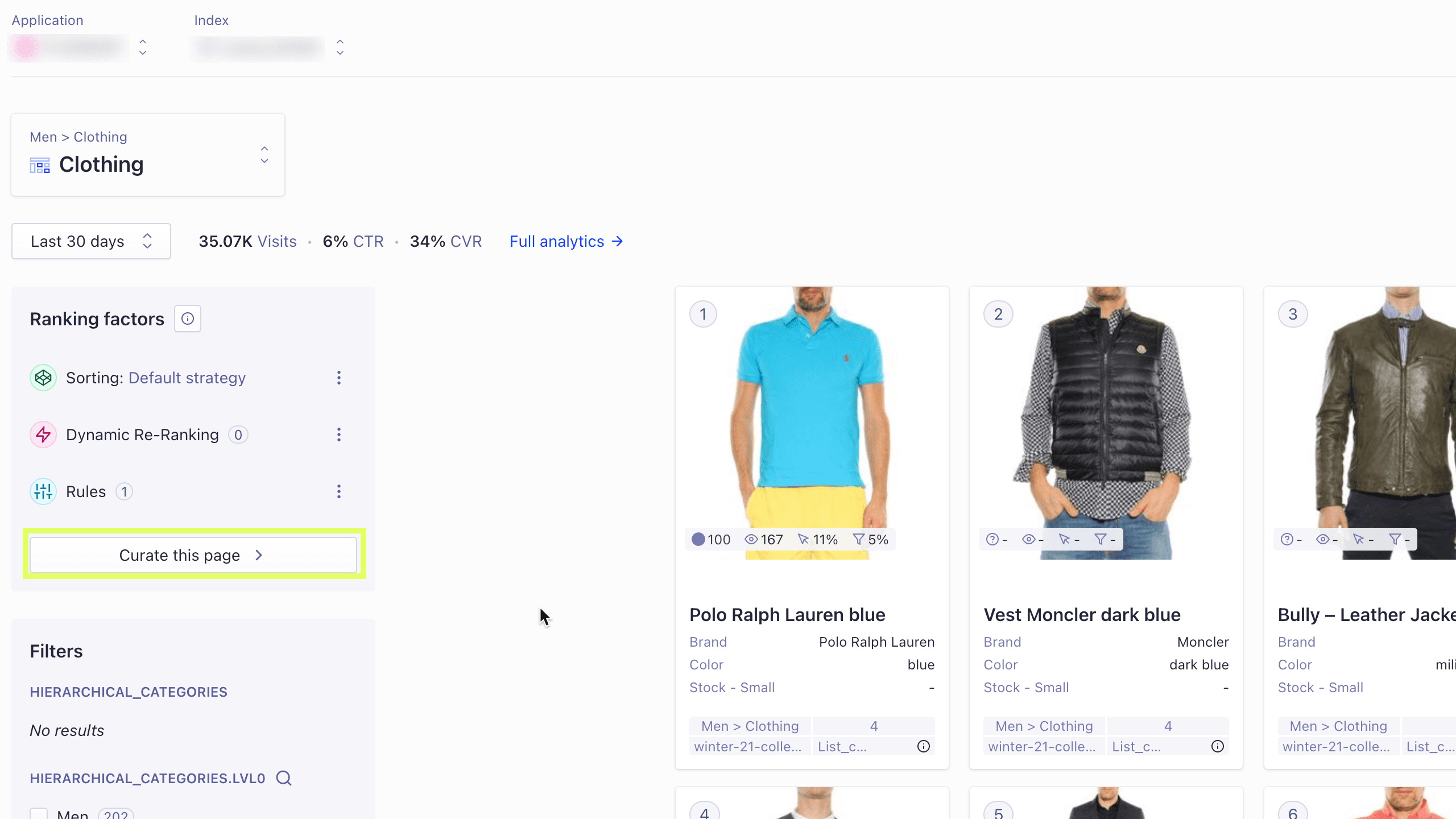Click the 34% CVR metric
Image resolution: width=1456 pixels, height=819 pixels.
(x=446, y=242)
